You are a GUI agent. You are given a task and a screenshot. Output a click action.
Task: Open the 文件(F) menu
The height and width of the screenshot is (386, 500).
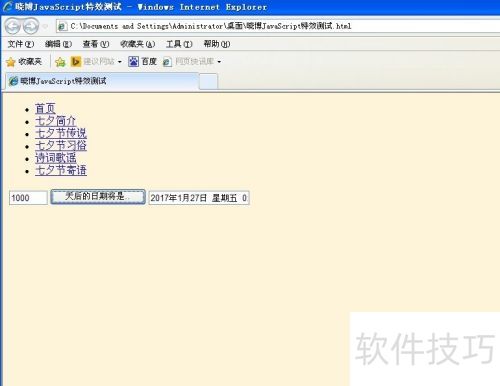21,44
